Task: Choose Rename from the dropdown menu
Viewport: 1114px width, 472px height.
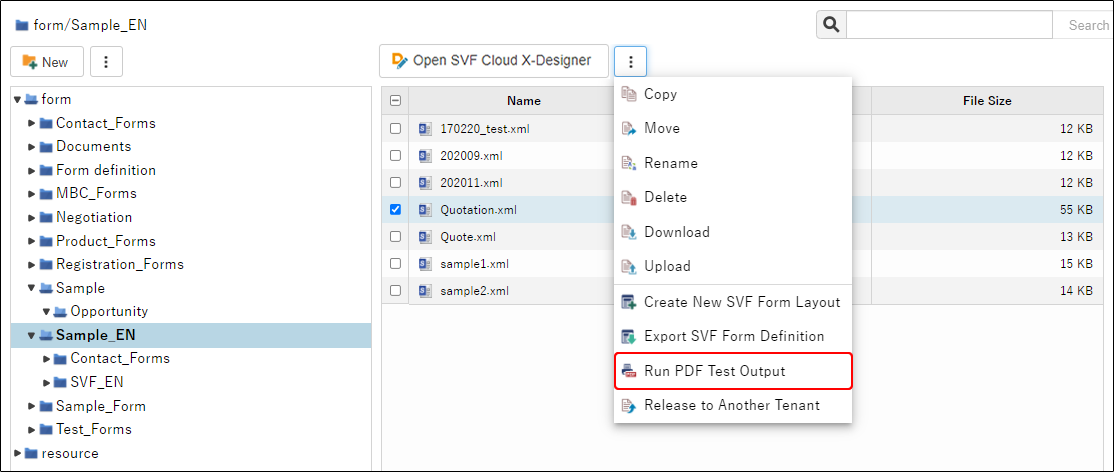Action: click(732, 163)
